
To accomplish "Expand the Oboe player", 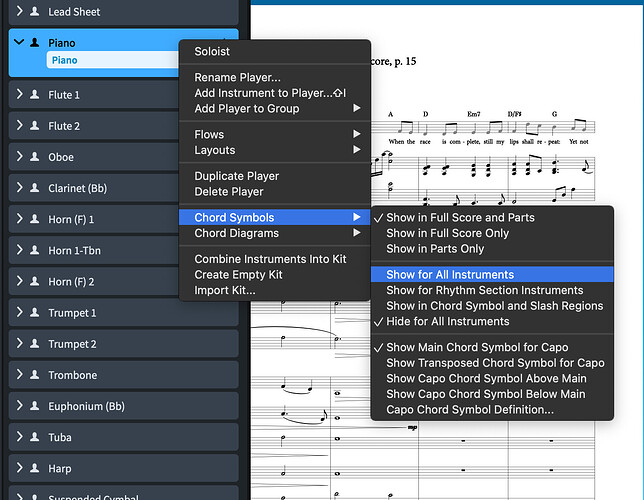I will click(x=19, y=157).
